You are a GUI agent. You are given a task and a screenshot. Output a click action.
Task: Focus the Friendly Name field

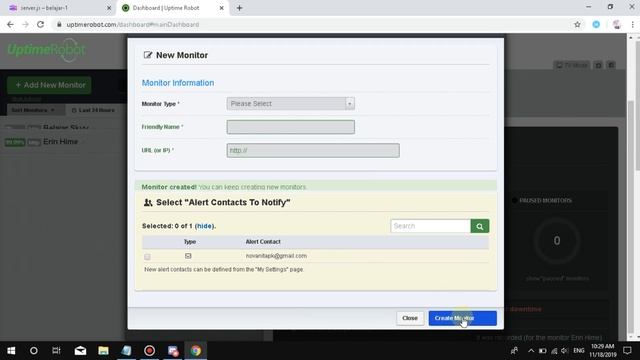click(290, 127)
